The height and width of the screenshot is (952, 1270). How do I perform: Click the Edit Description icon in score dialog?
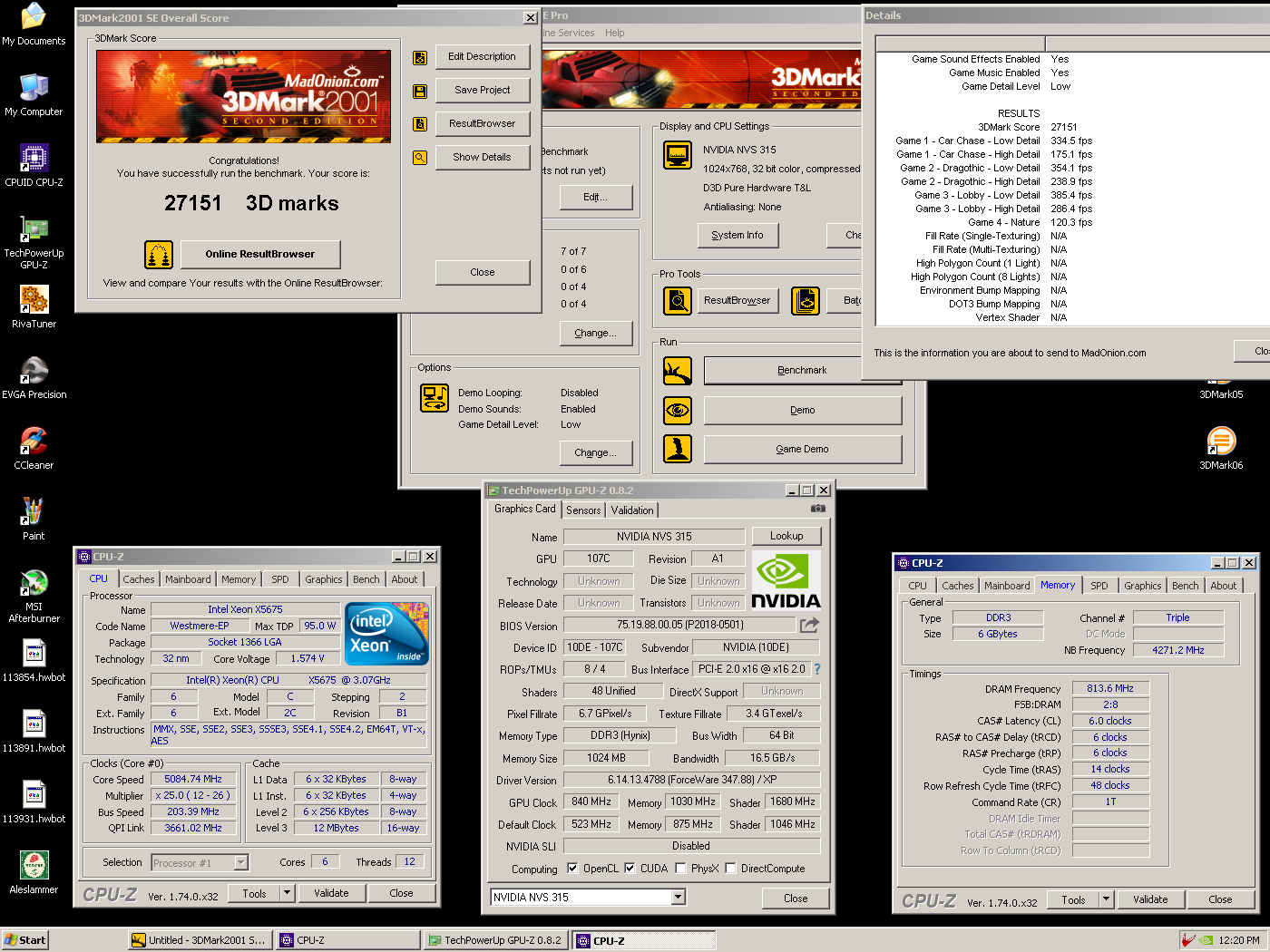pos(420,57)
